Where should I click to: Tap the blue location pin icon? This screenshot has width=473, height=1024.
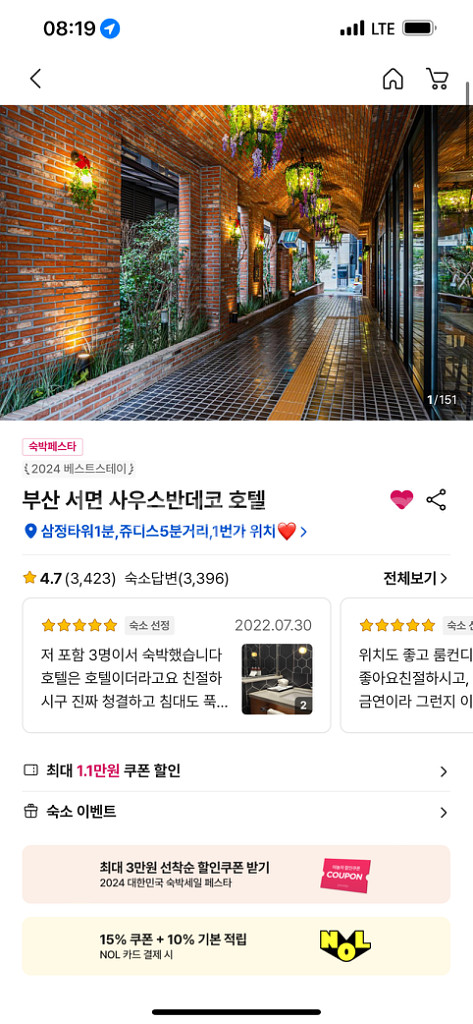tap(30, 532)
